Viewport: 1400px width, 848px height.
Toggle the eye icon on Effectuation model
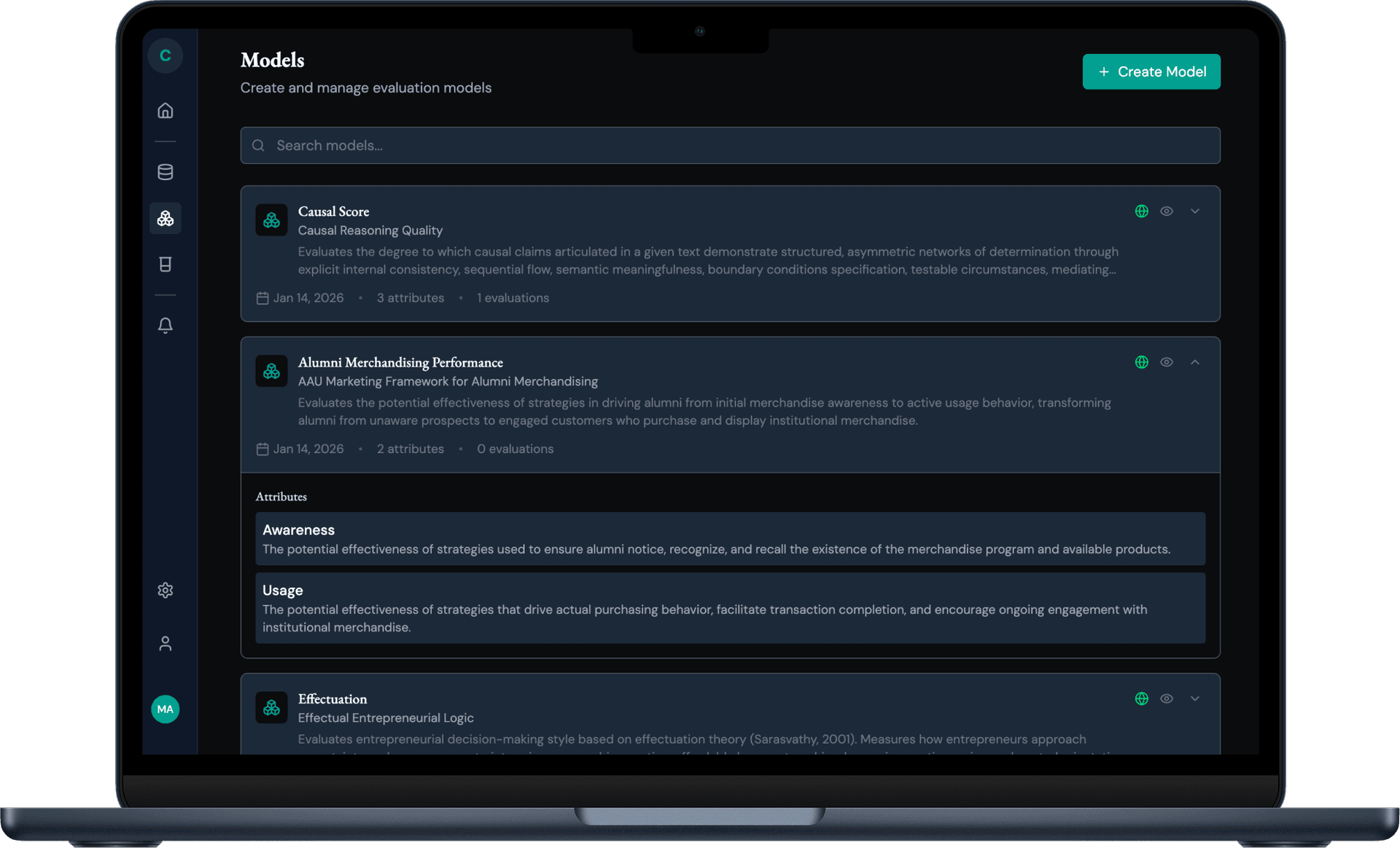click(1167, 699)
